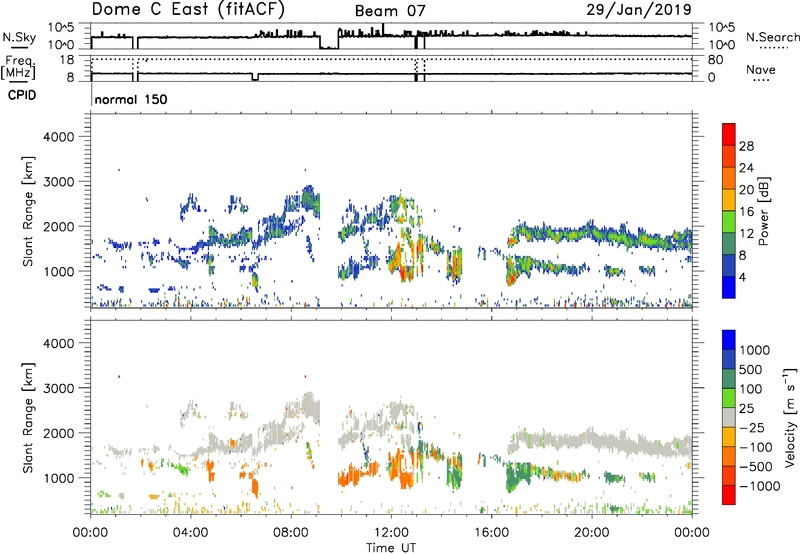
Task: Click the light green 25–100 velocity colorbar segment
Action: pos(729,398)
